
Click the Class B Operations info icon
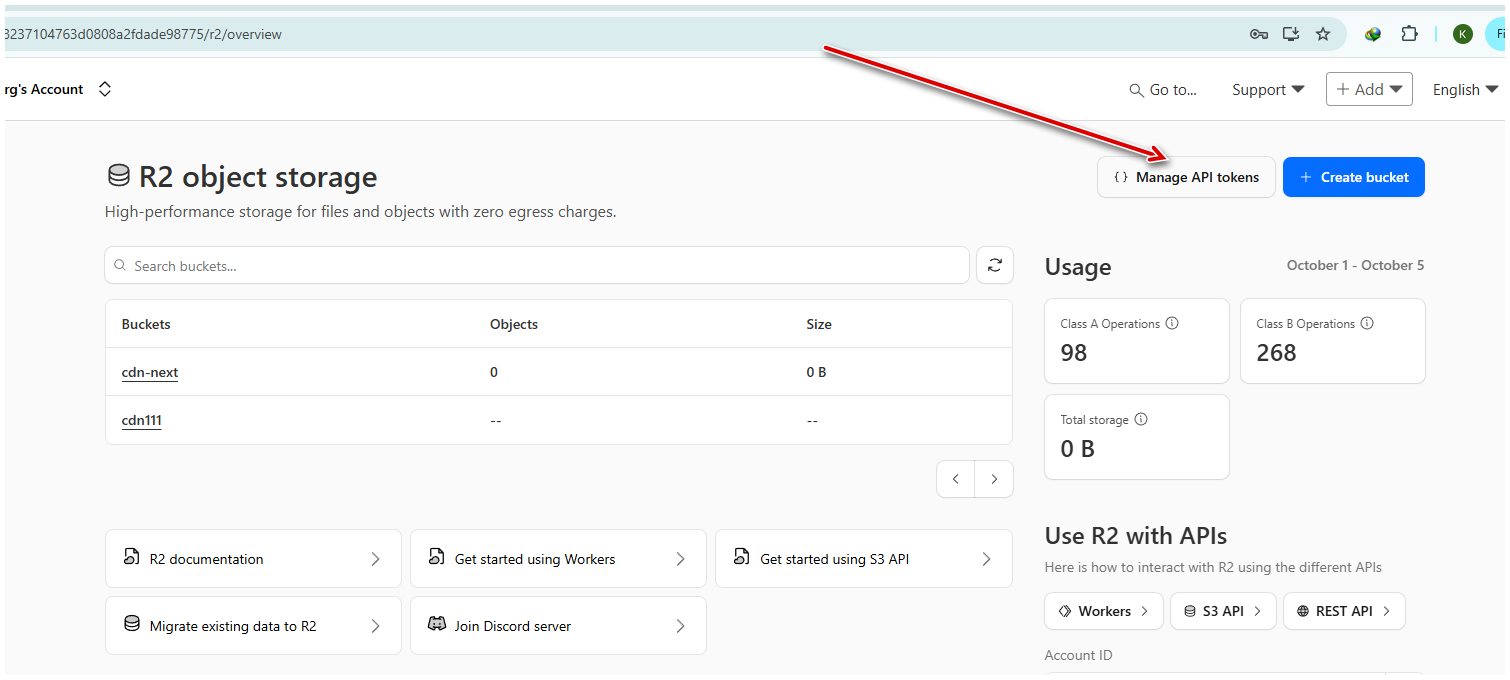1367,324
